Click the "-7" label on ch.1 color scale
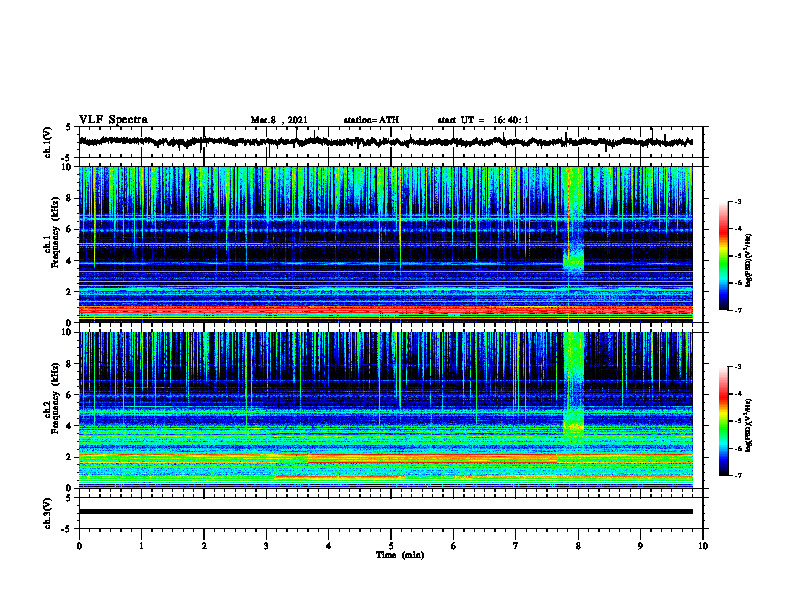The image size is (792, 612). 737,310
